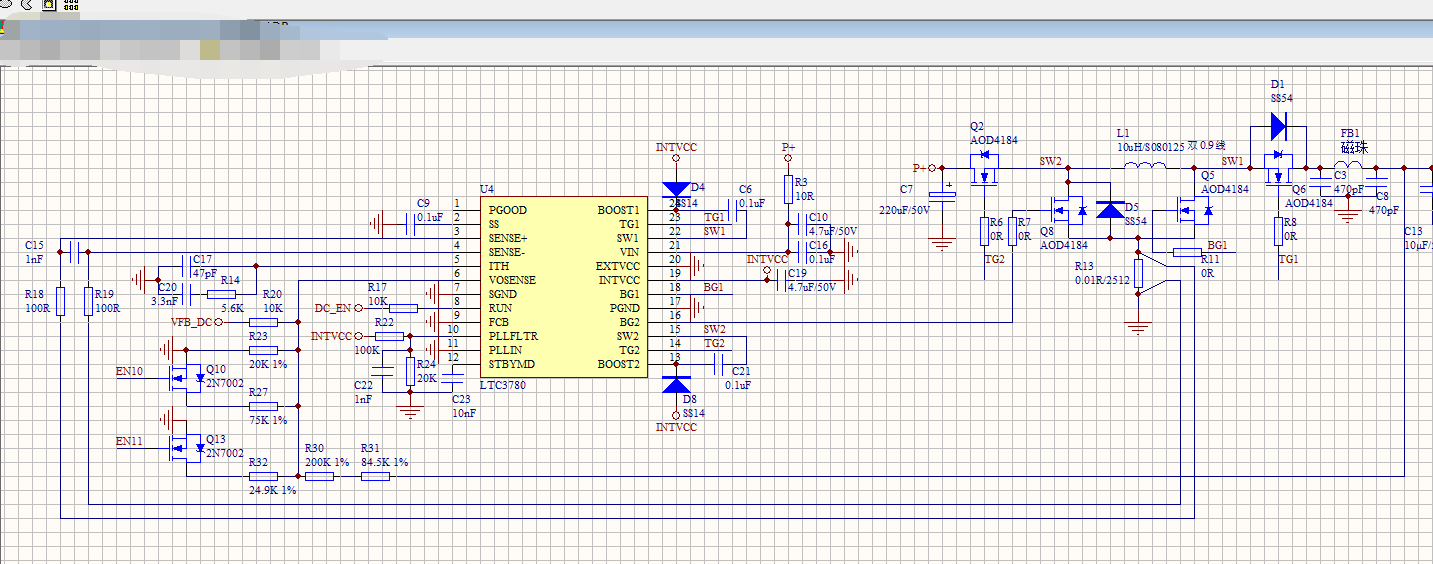The image size is (1433, 564).
Task: Select the C3 designator label
Action: [1341, 175]
